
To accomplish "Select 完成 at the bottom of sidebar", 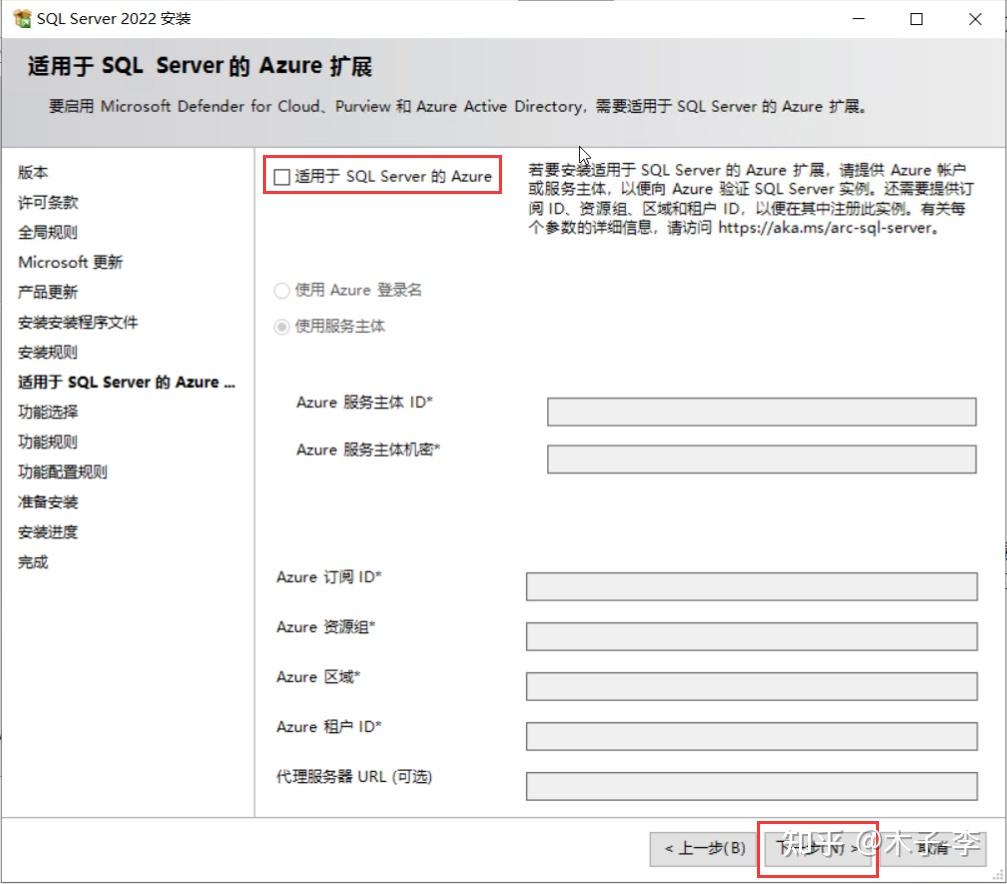I will pyautogui.click(x=32, y=562).
